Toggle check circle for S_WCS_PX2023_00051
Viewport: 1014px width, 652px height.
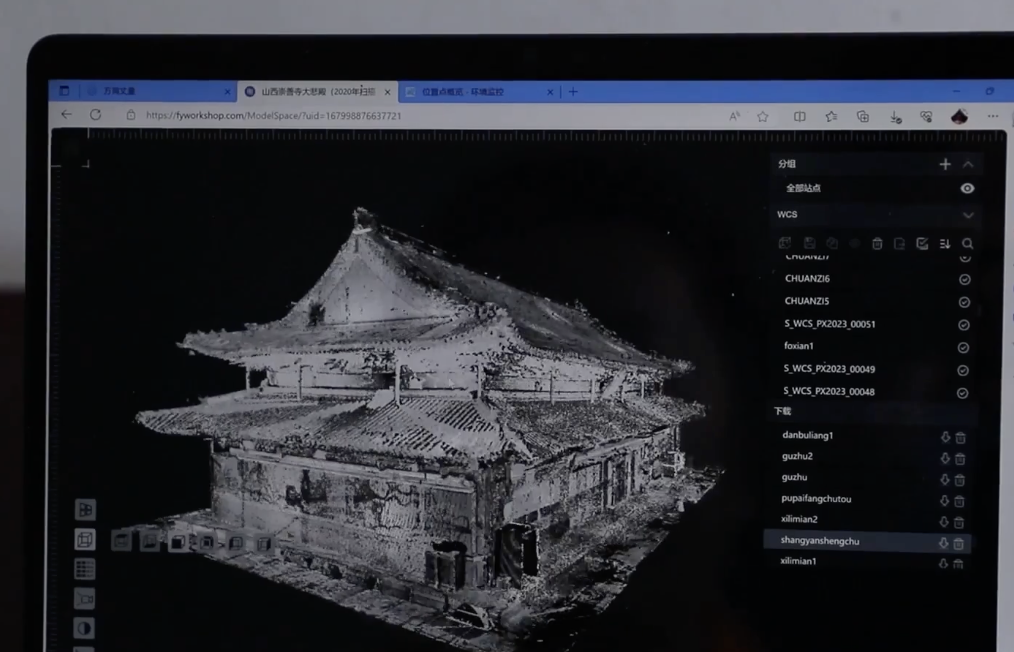(x=964, y=325)
